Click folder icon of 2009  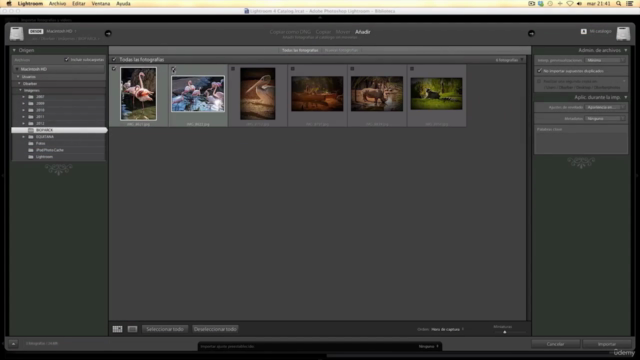(x=31, y=103)
